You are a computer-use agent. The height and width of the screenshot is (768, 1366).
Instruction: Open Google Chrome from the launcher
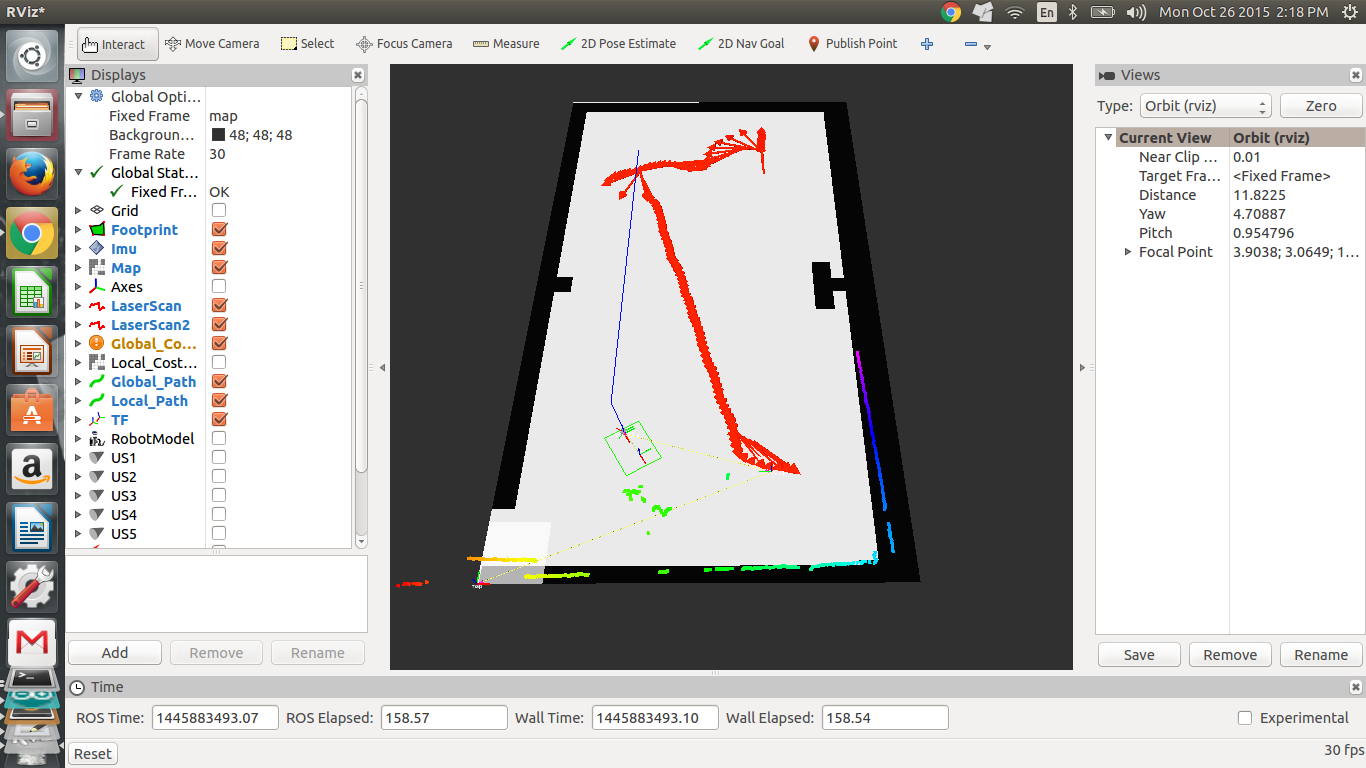pos(32,234)
